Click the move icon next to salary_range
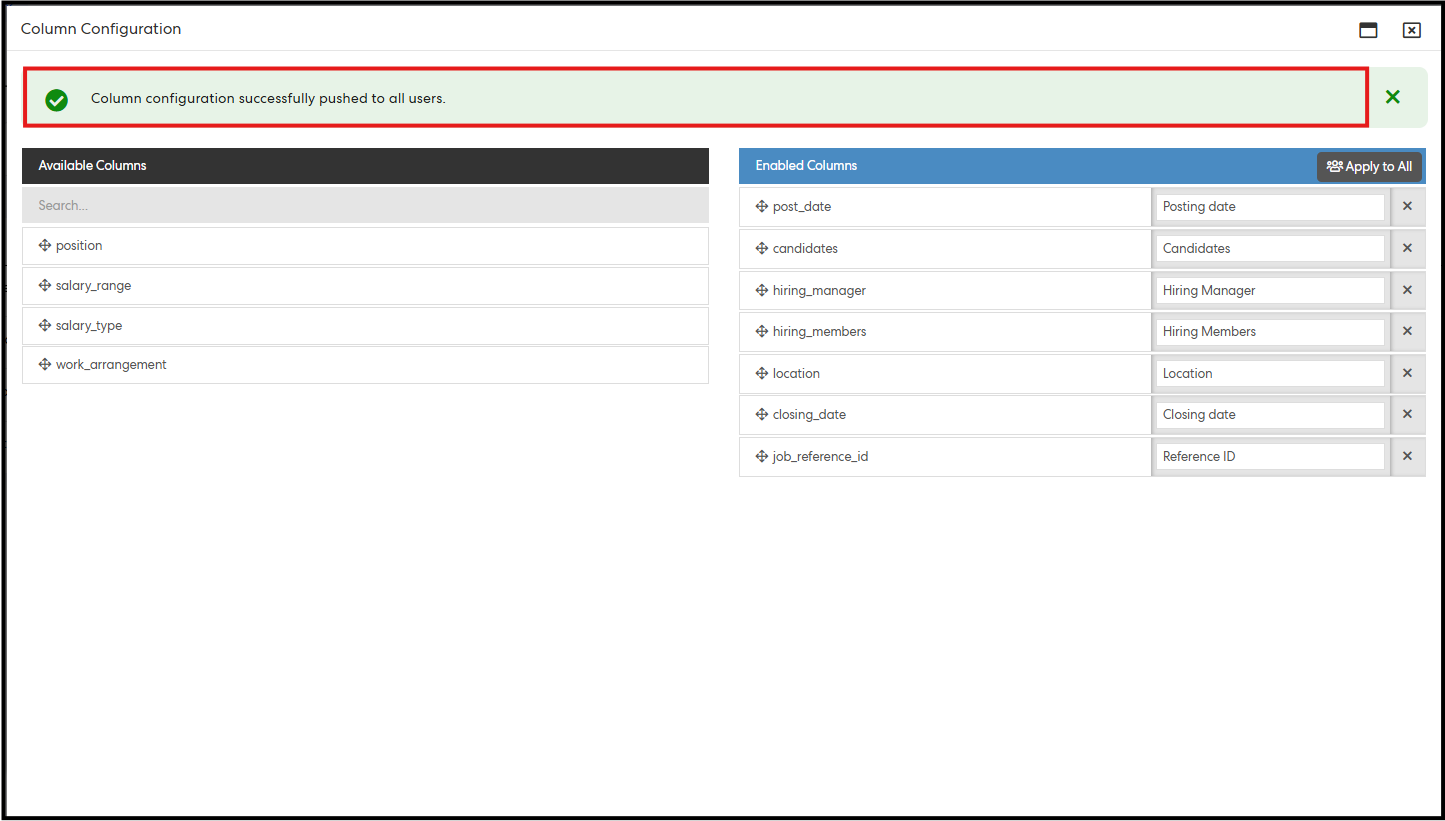The height and width of the screenshot is (821, 1445). (x=45, y=286)
